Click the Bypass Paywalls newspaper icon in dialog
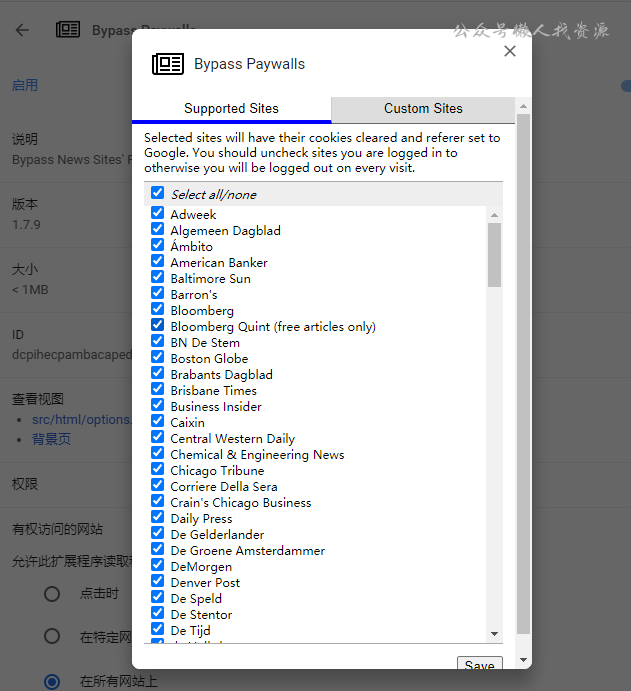Viewport: 631px width, 691px height. [x=168, y=64]
